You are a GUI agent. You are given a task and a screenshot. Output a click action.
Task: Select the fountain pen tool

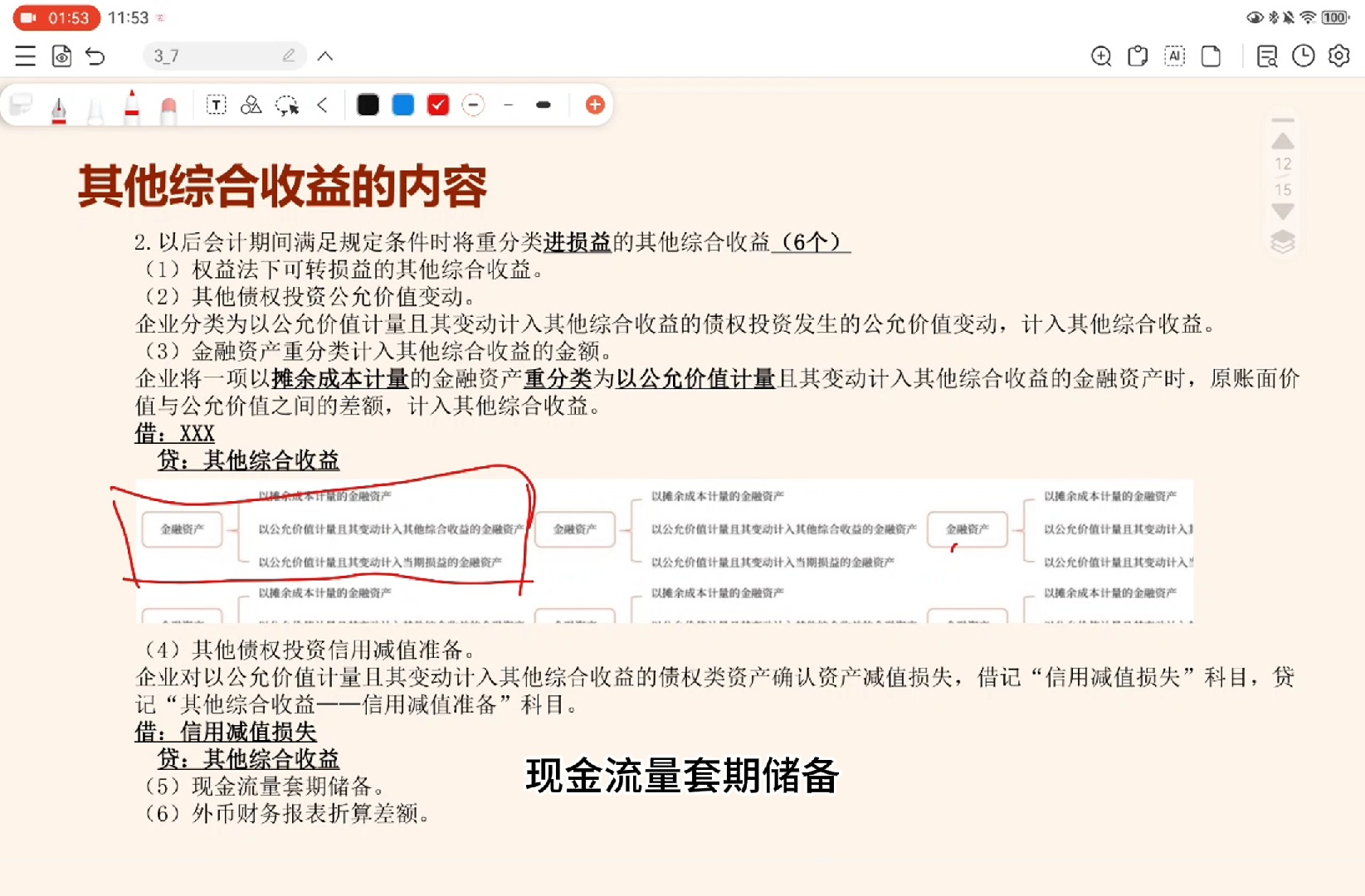[x=58, y=105]
